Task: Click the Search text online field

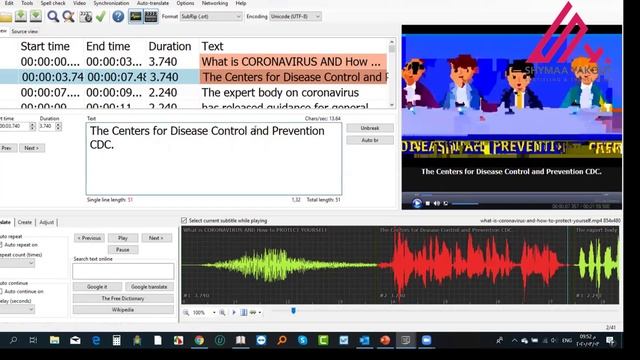Action: [x=123, y=271]
